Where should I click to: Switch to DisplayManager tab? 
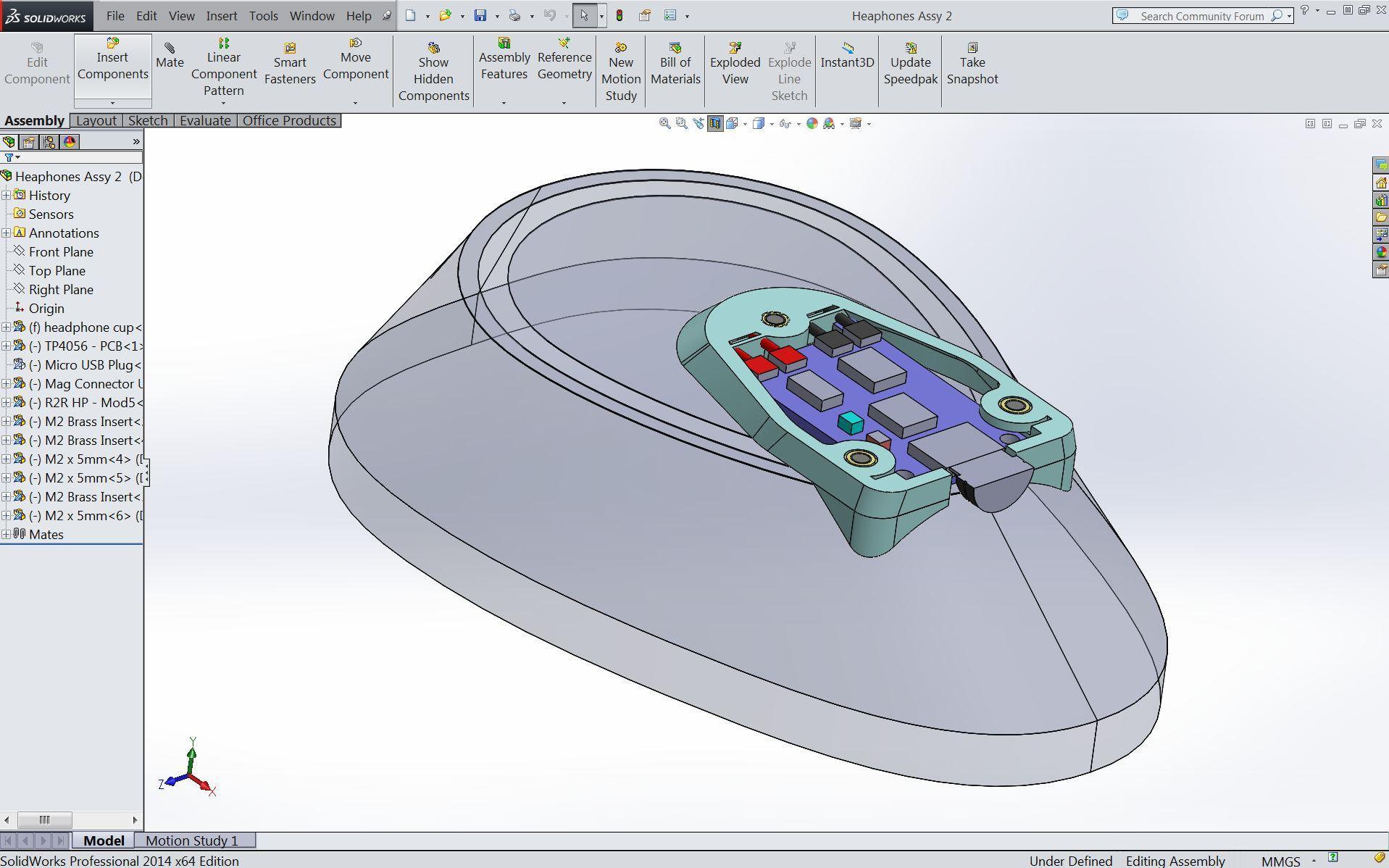coord(70,142)
